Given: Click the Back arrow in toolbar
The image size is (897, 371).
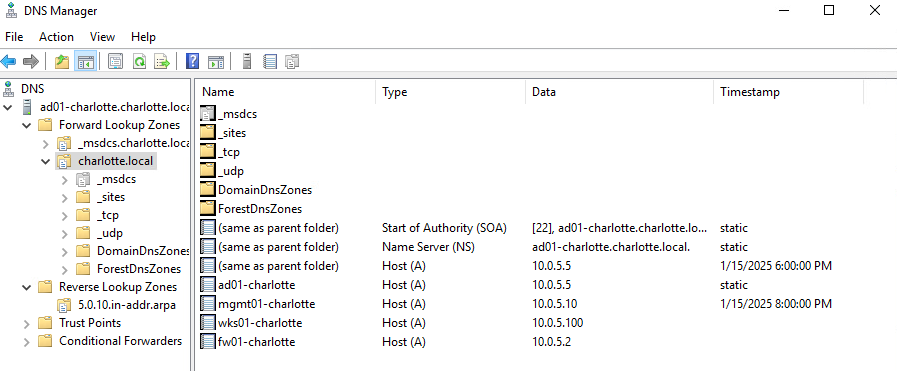Looking at the screenshot, I should click(x=9, y=62).
